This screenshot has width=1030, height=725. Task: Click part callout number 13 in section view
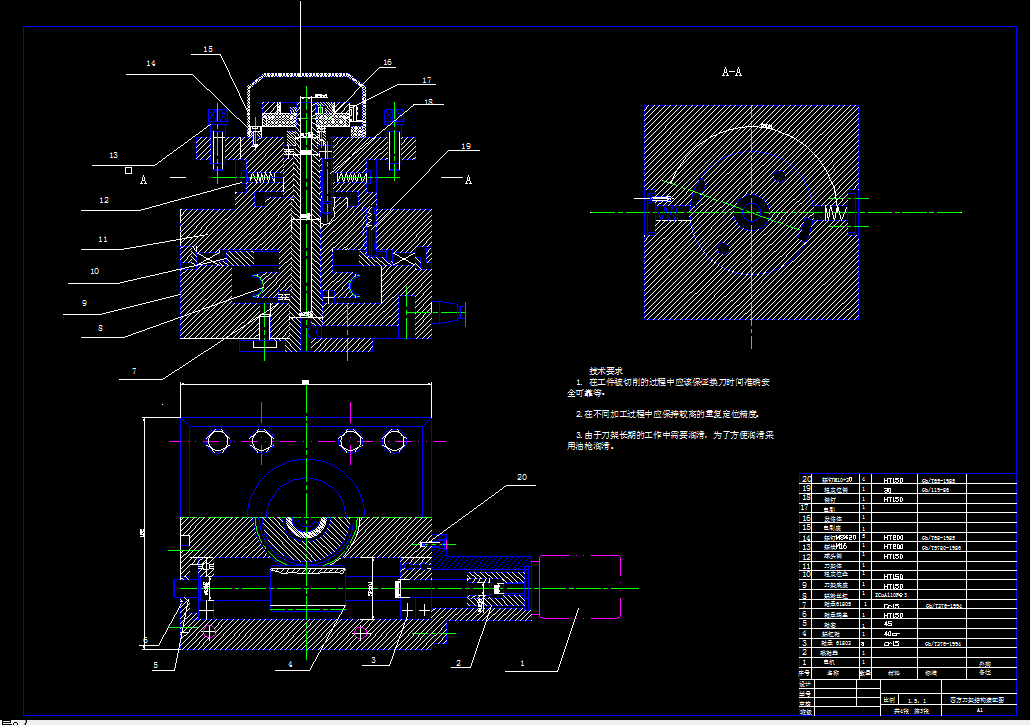tap(114, 155)
